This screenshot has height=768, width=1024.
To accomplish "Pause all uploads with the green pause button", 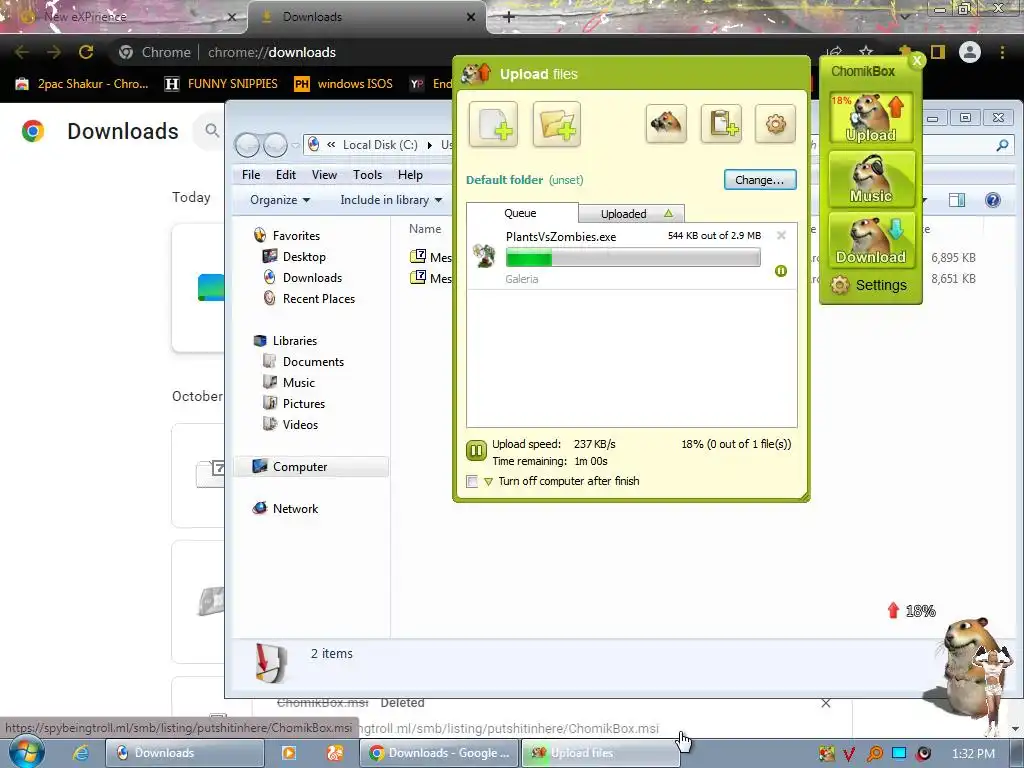I will pyautogui.click(x=476, y=451).
